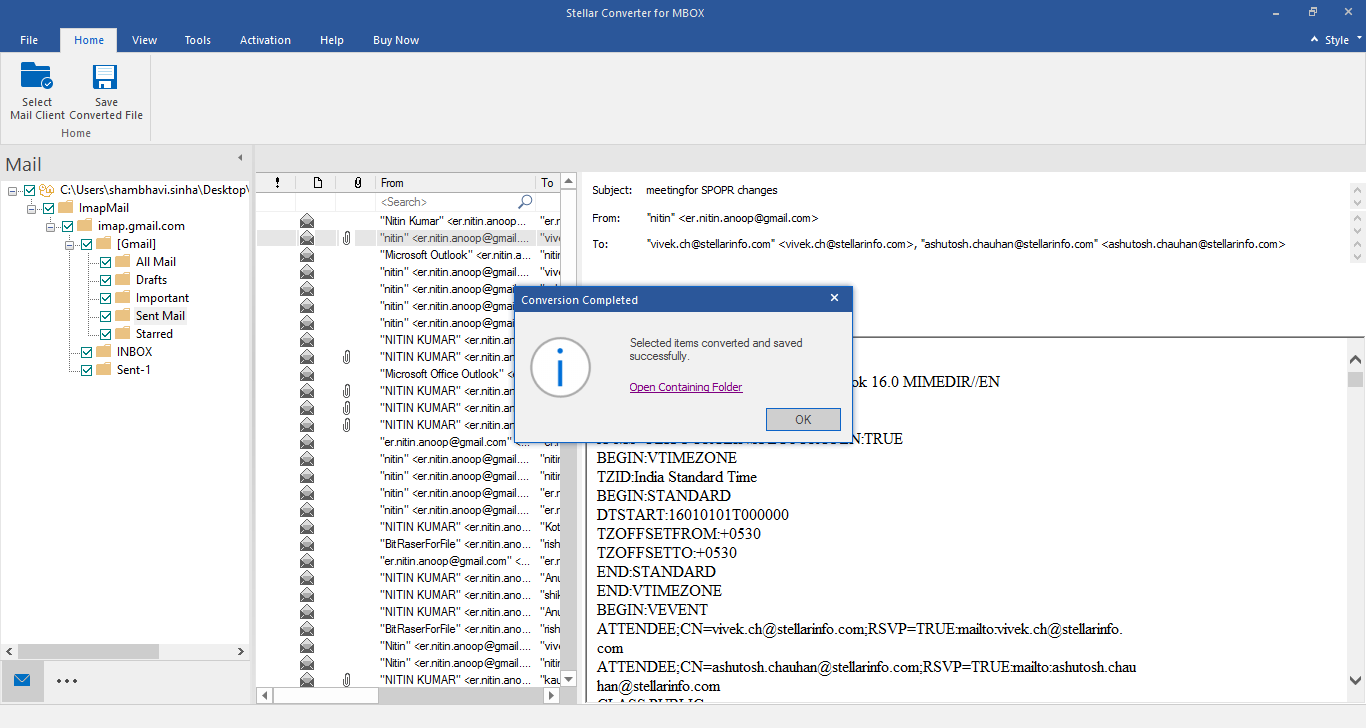The image size is (1366, 728).
Task: Collapse the Mail panel with the small arrow
Action: (239, 158)
